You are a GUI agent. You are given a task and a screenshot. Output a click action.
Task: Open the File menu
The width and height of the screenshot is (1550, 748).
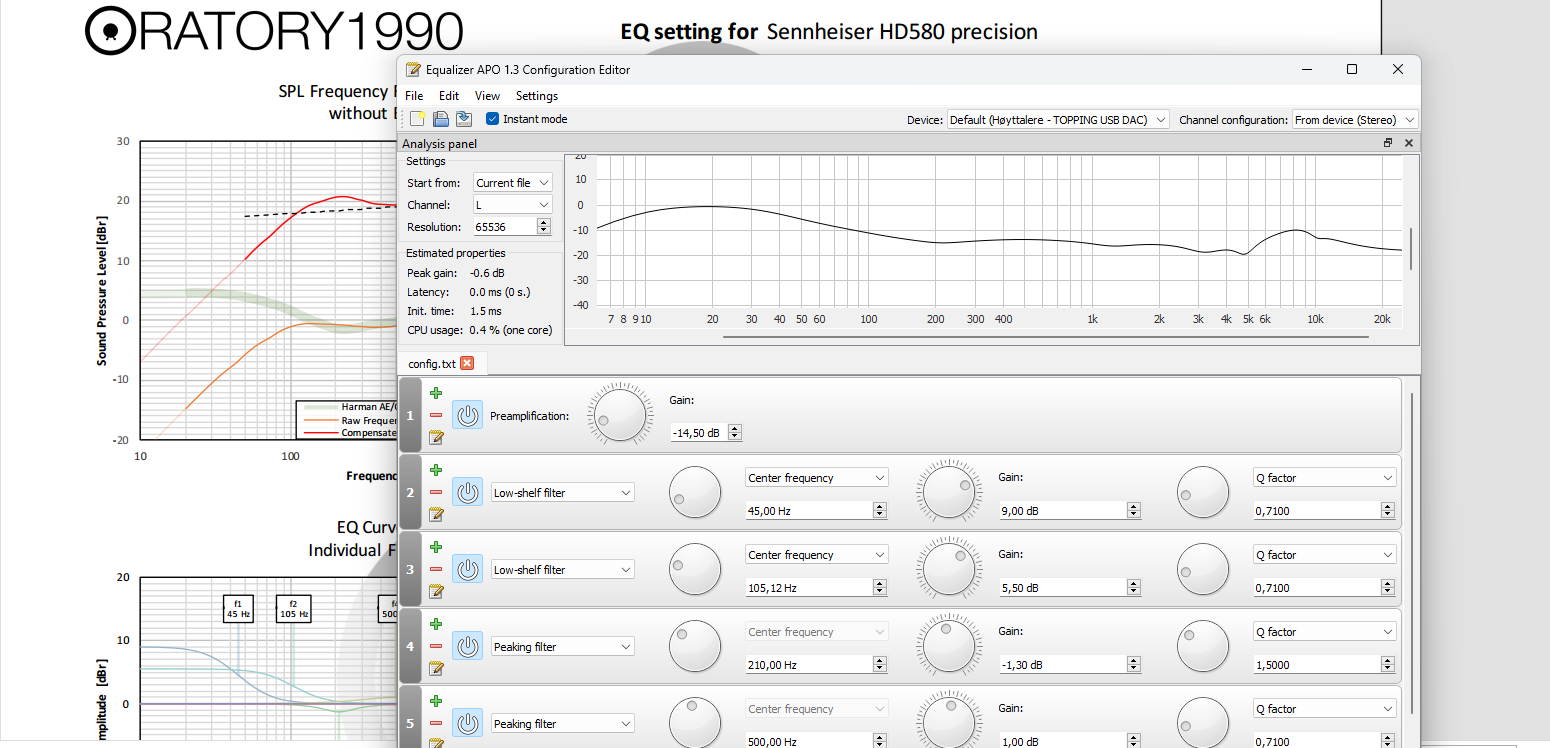414,96
